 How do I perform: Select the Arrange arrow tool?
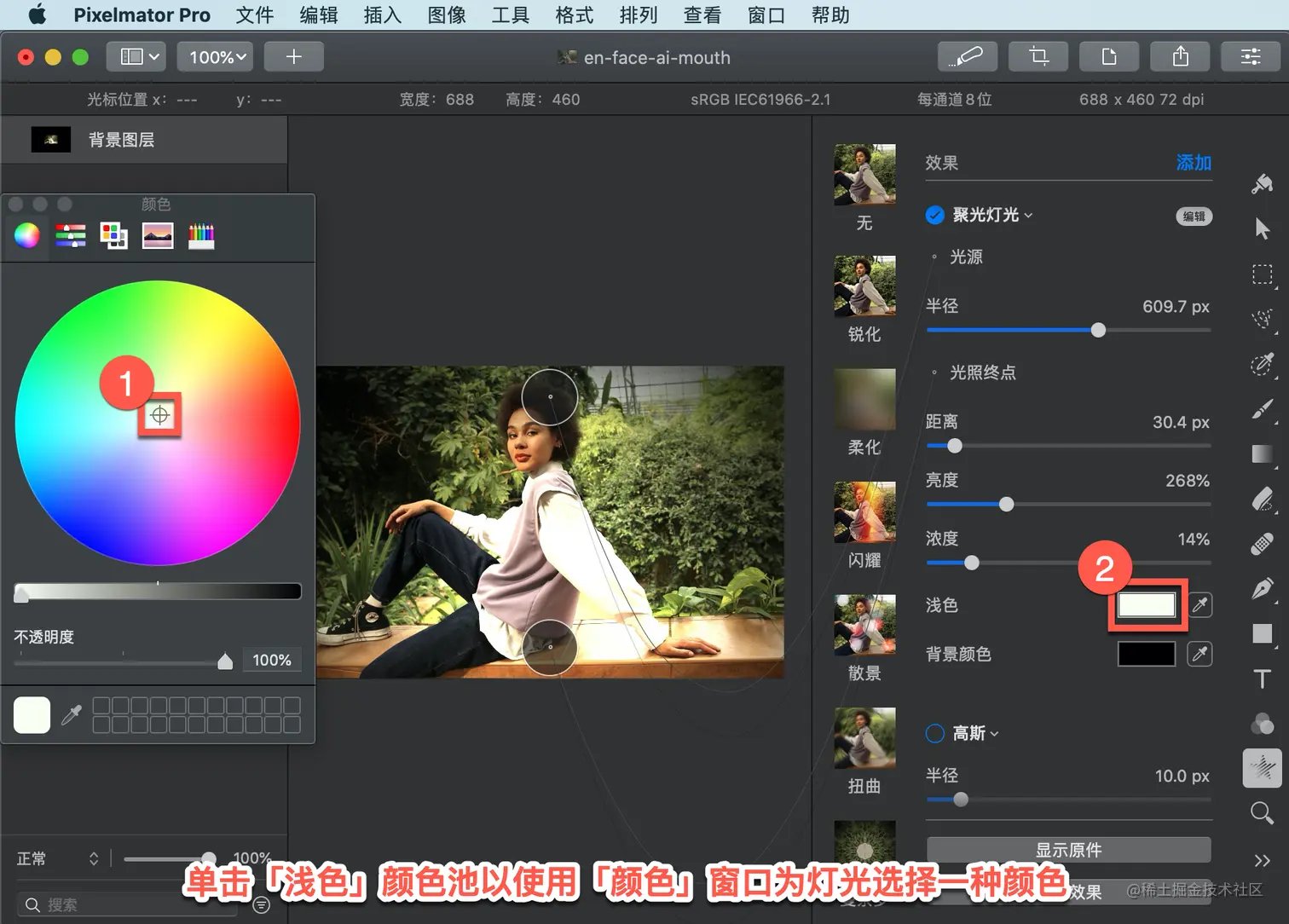tap(1263, 228)
